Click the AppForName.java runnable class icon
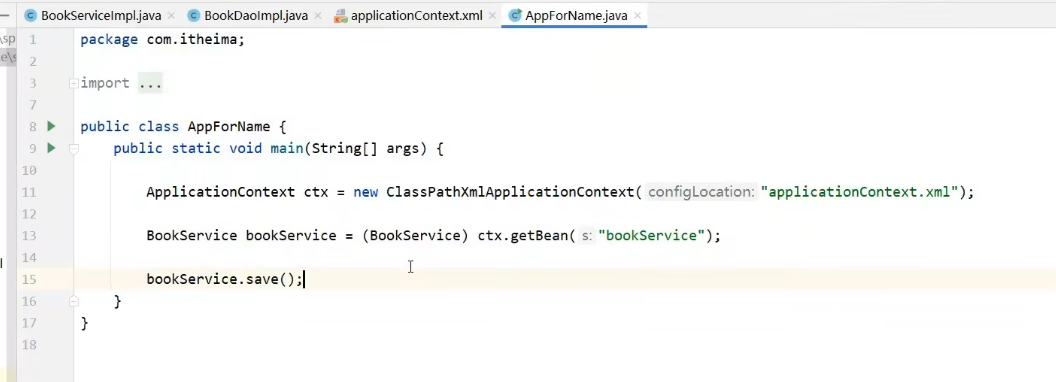This screenshot has height=382, width=1056. 515,15
